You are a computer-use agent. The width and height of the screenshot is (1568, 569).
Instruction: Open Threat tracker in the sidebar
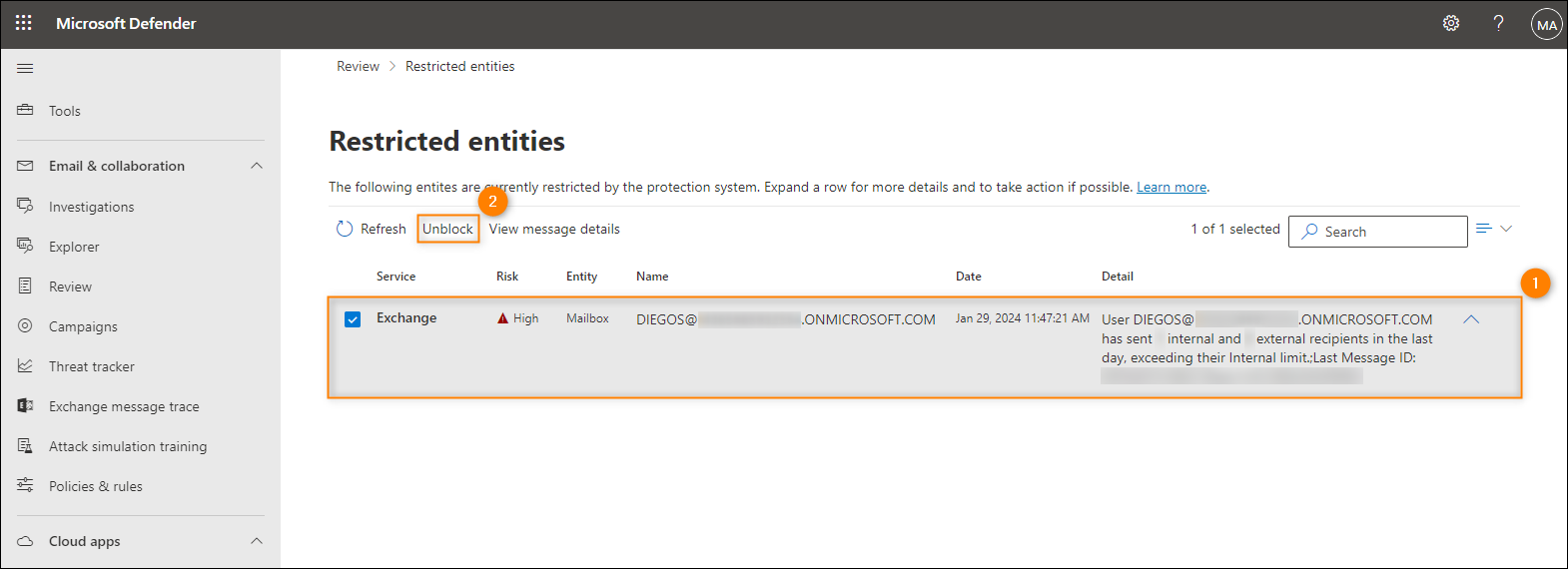[92, 366]
